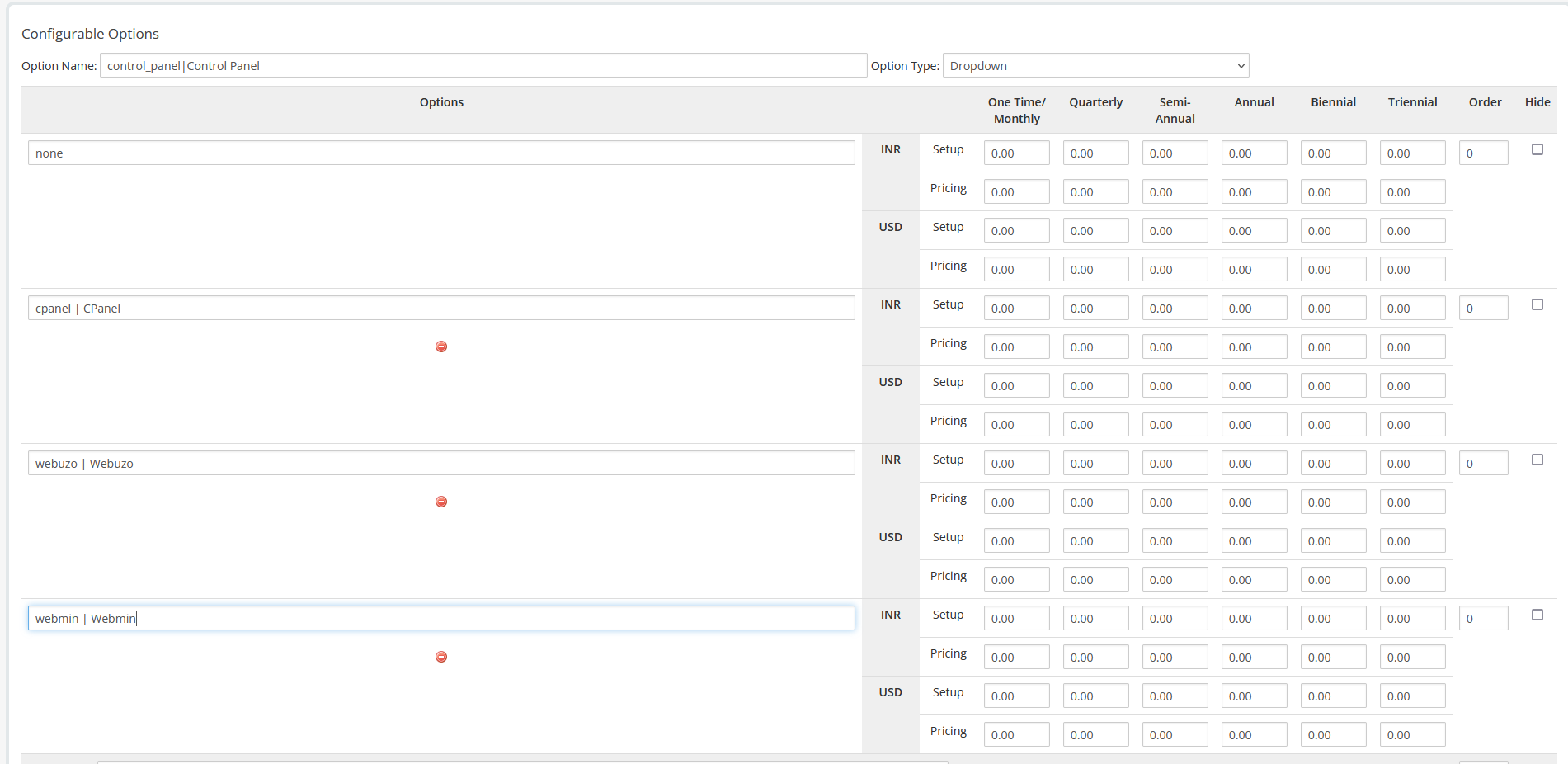The image size is (1568, 764).
Task: Edit webmin USD Pricing triennial field
Action: (1413, 734)
